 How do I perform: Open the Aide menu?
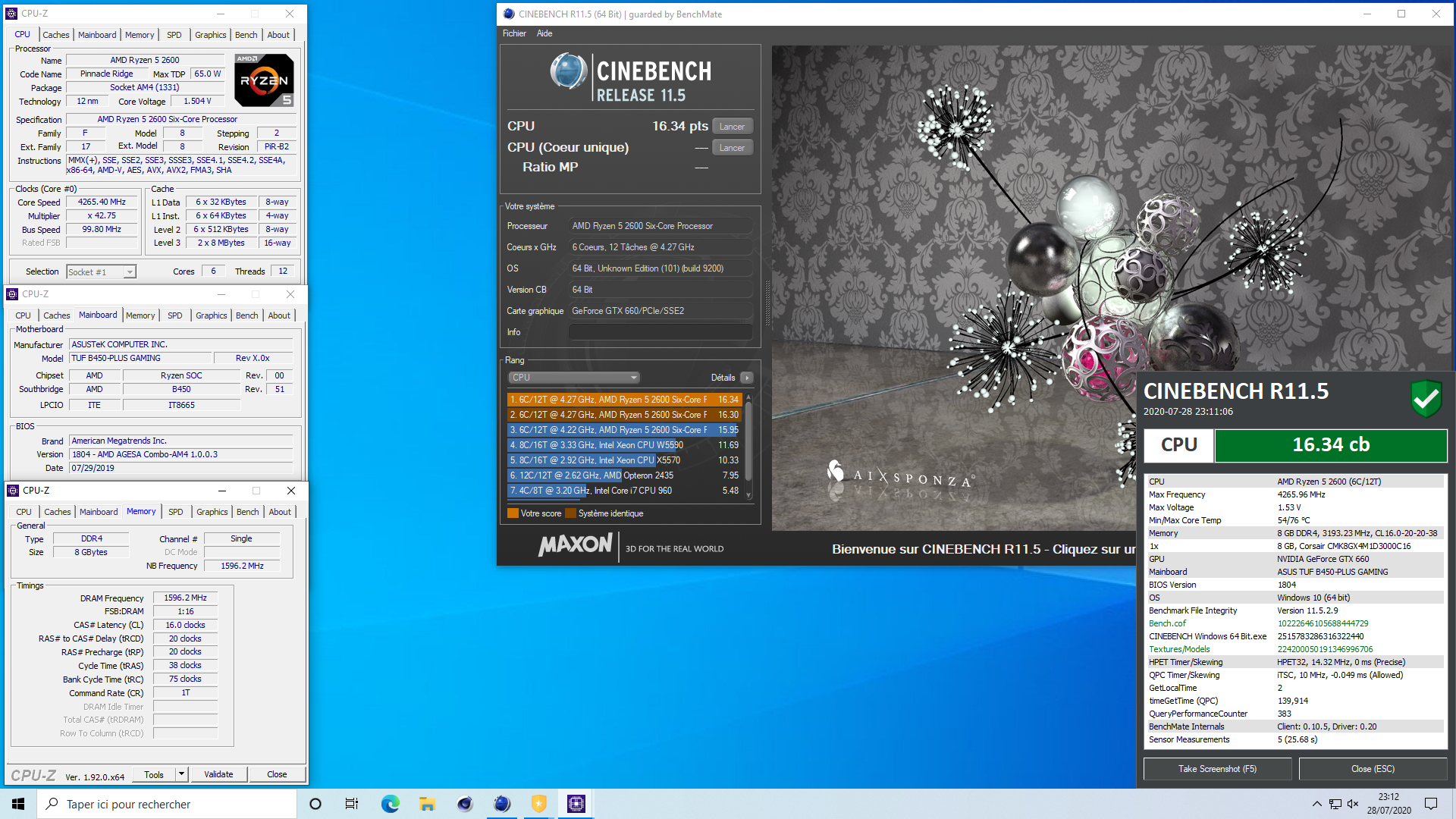coord(544,33)
